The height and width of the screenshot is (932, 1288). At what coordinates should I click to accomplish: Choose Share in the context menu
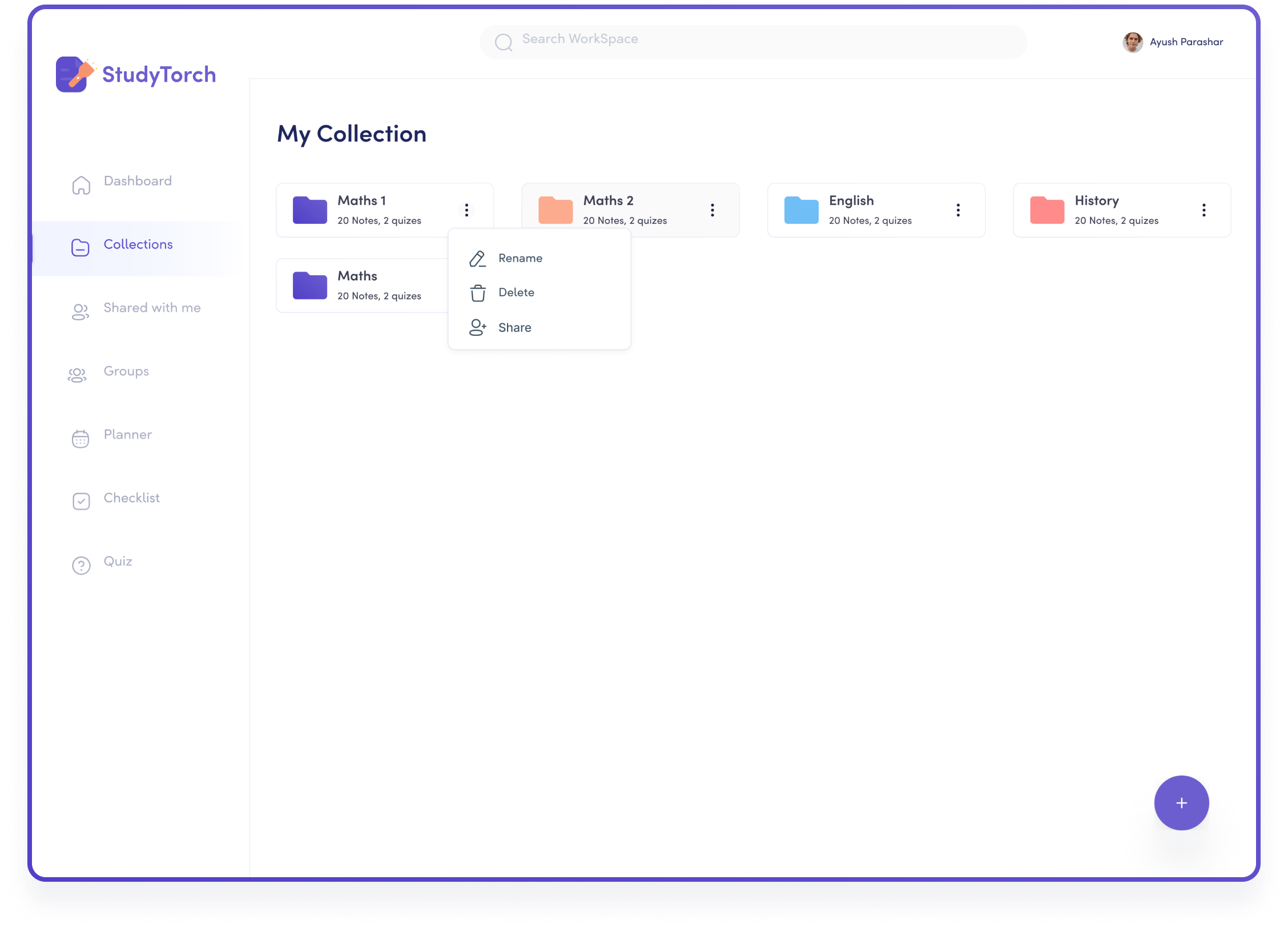point(514,328)
